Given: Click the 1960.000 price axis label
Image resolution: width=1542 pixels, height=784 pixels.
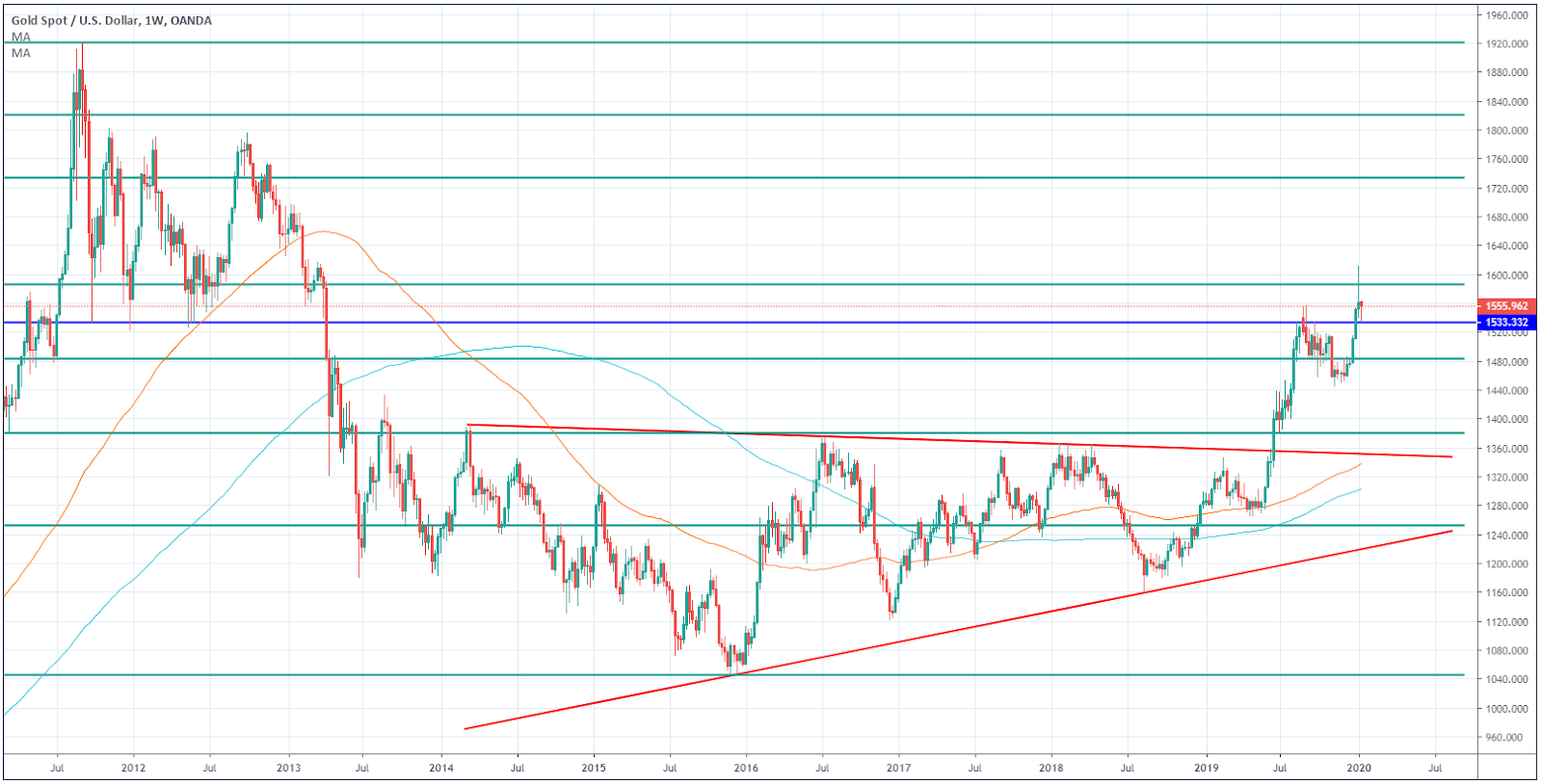Looking at the screenshot, I should tap(1506, 15).
